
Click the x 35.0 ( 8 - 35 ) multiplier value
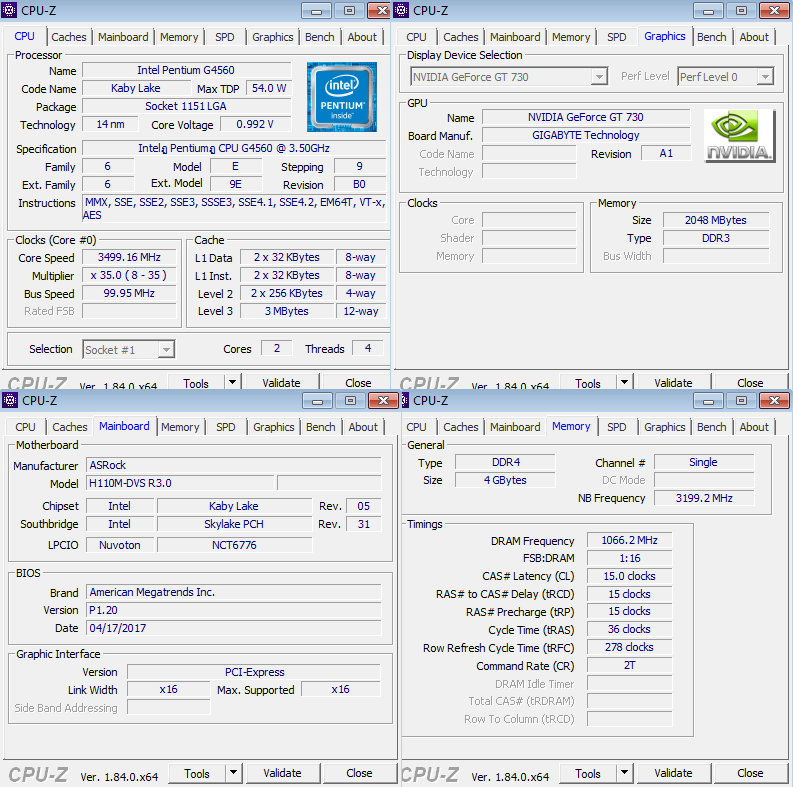click(x=129, y=275)
